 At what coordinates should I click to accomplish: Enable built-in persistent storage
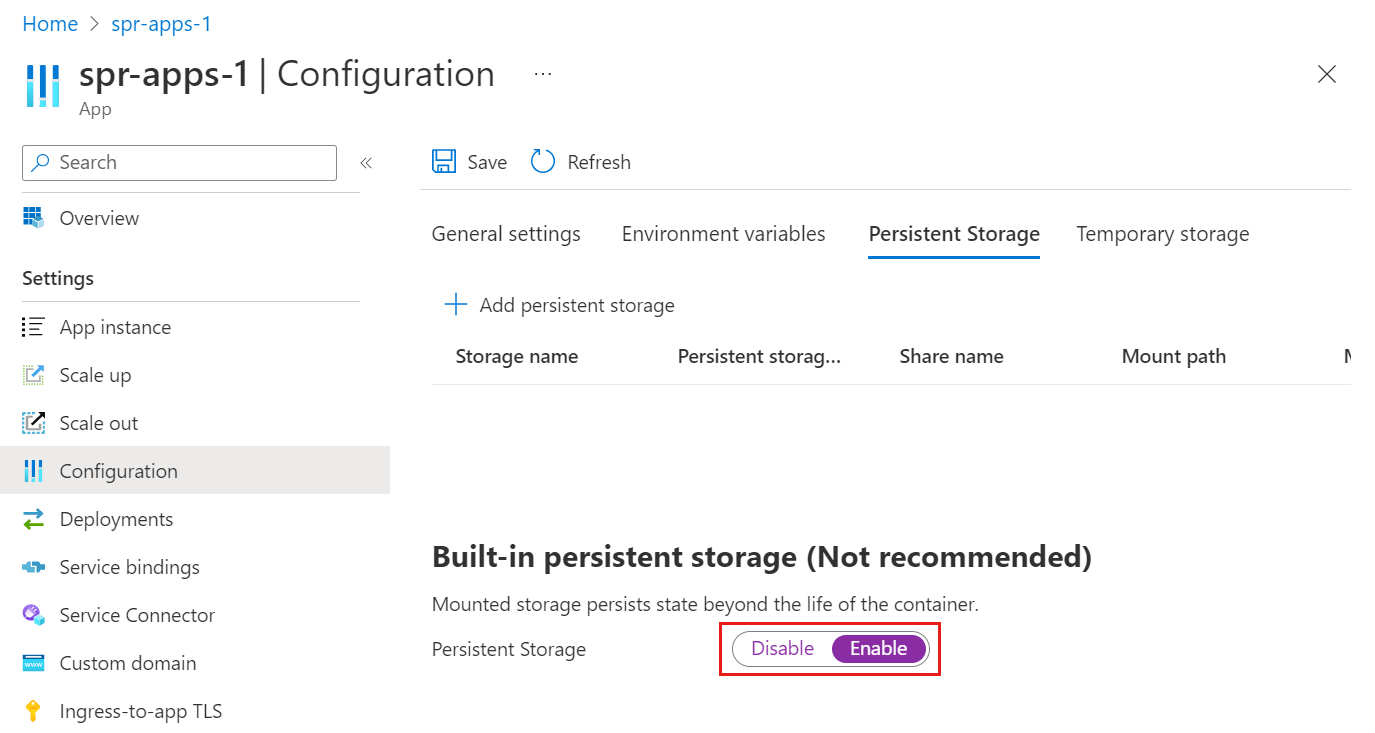pos(877,648)
